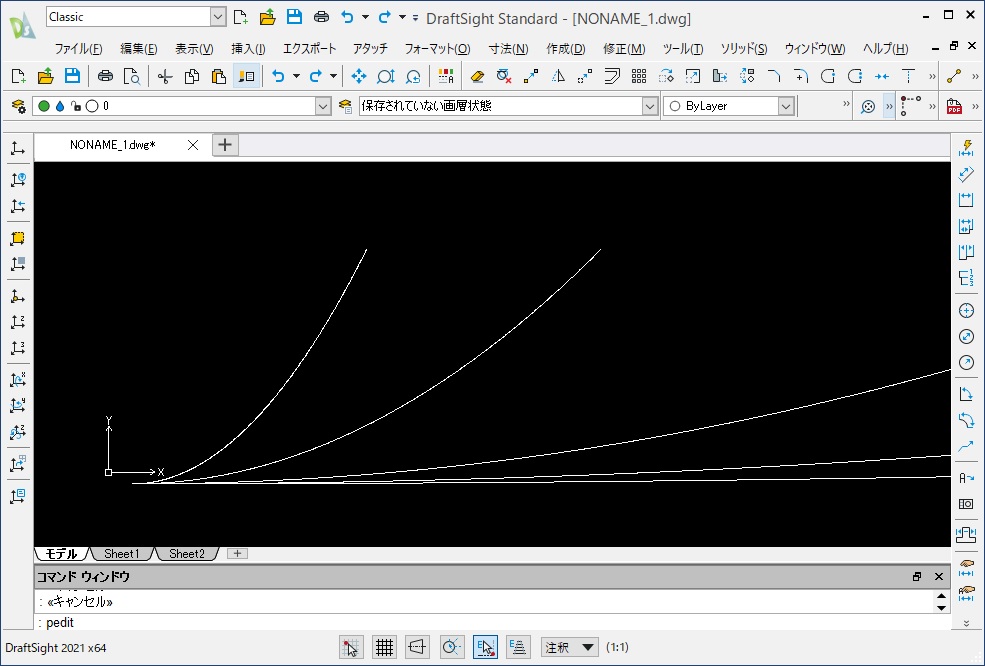Viewport: 985px width, 666px height.
Task: Expand hidden modify toolbar items chevron
Action: click(932, 77)
